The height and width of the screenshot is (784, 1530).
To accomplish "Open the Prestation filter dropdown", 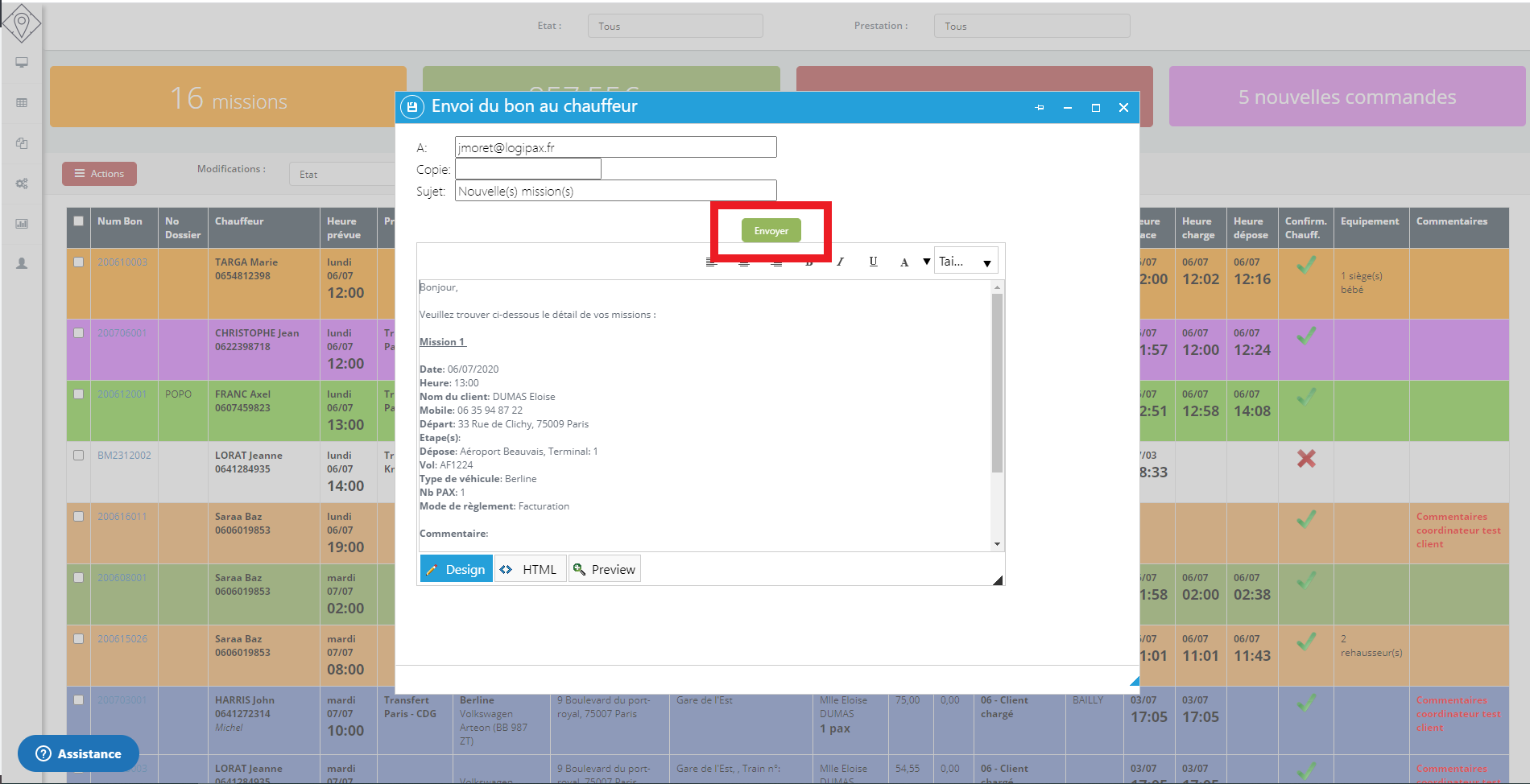I will pyautogui.click(x=1031, y=26).
